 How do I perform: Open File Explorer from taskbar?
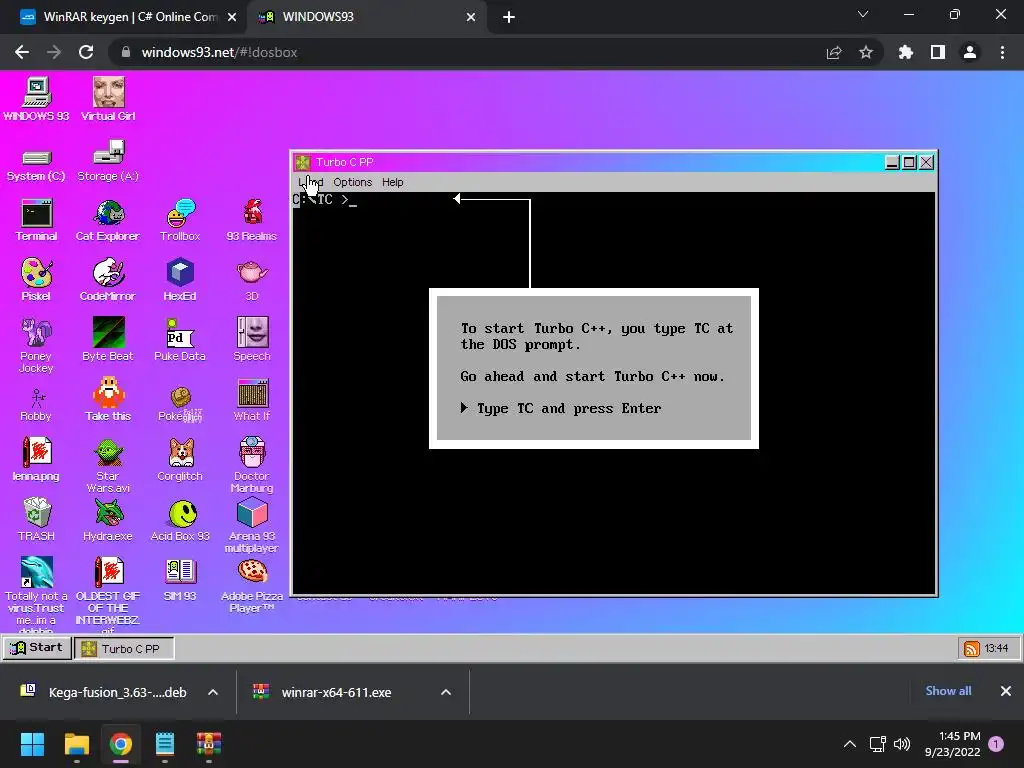[76, 744]
